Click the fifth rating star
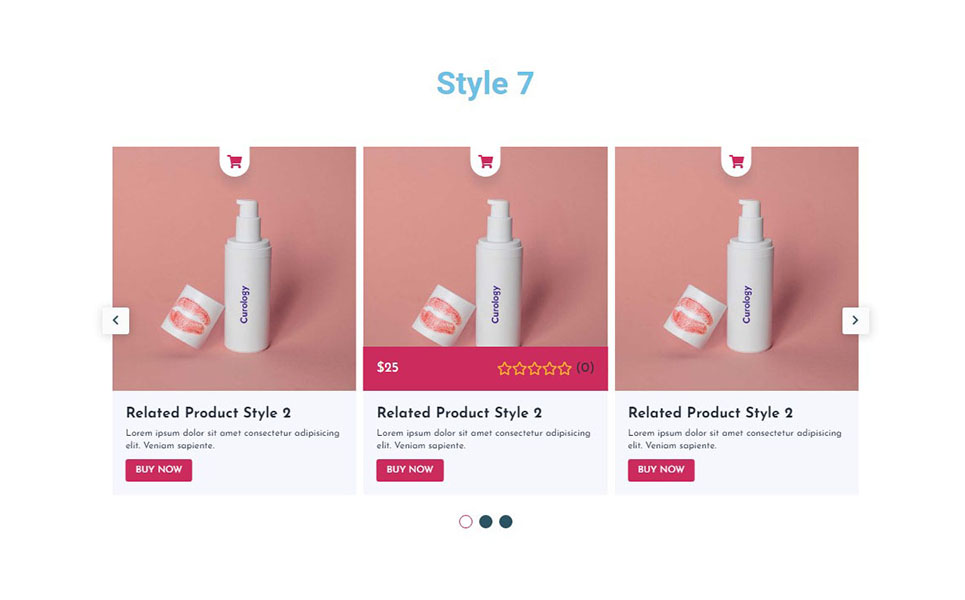The height and width of the screenshot is (600, 965). pyautogui.click(x=565, y=369)
